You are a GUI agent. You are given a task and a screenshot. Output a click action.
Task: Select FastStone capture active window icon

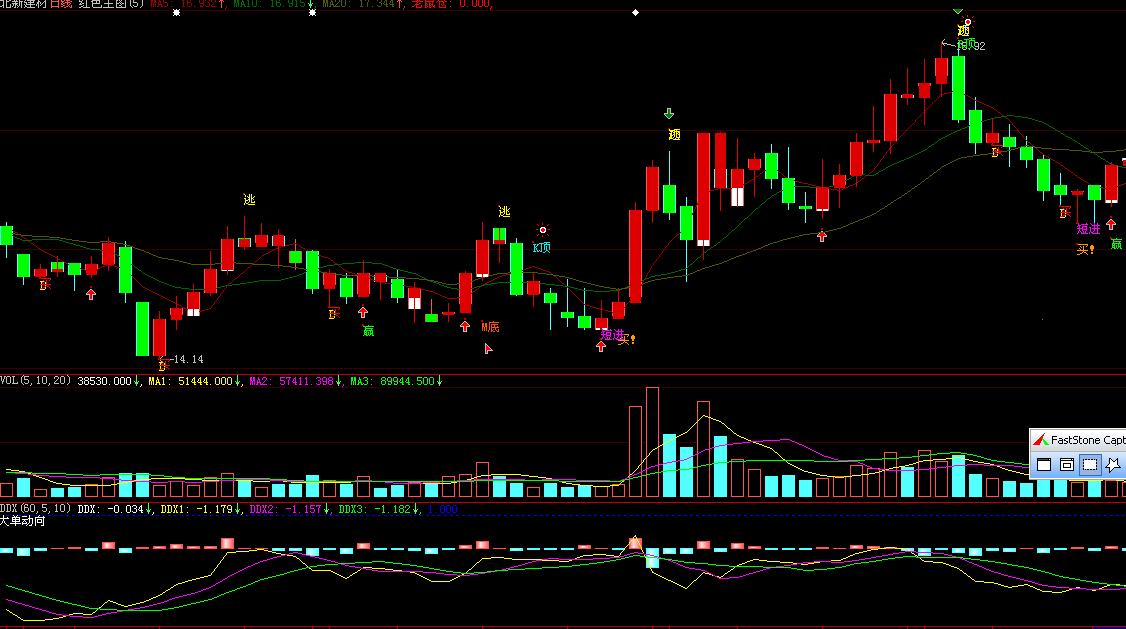[x=1044, y=465]
